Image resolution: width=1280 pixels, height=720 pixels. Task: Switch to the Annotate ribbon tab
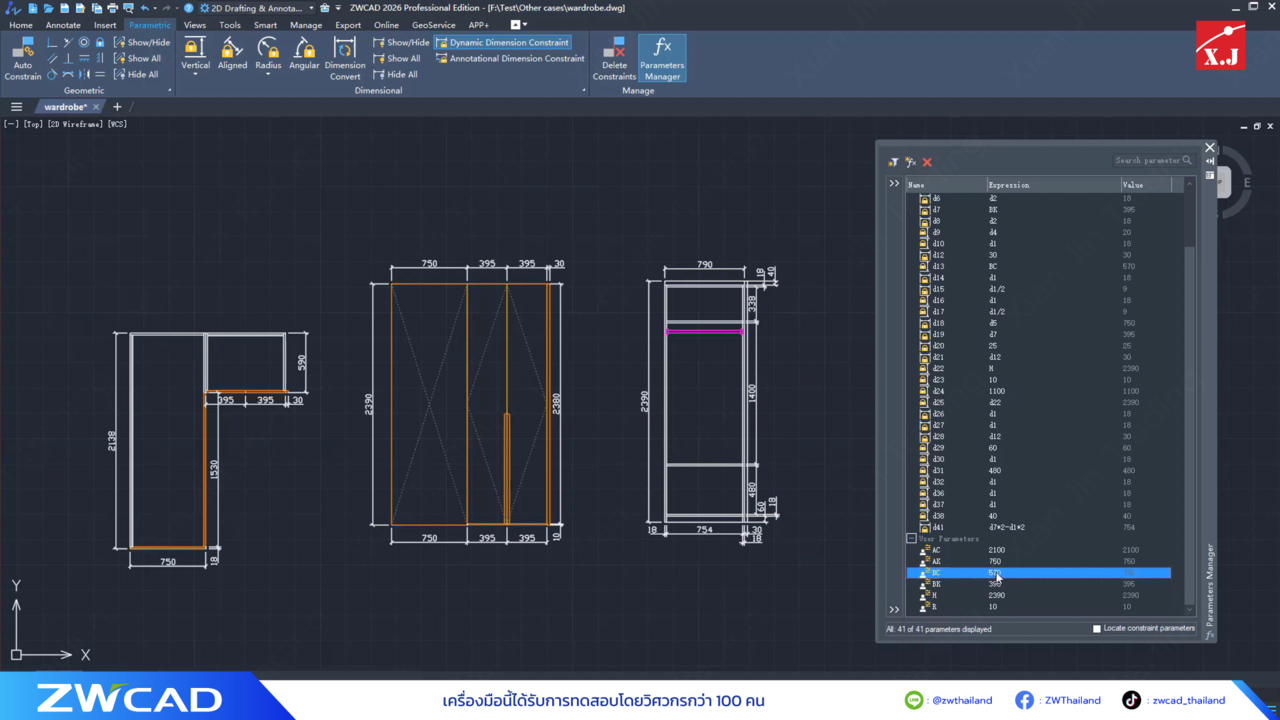click(x=63, y=25)
